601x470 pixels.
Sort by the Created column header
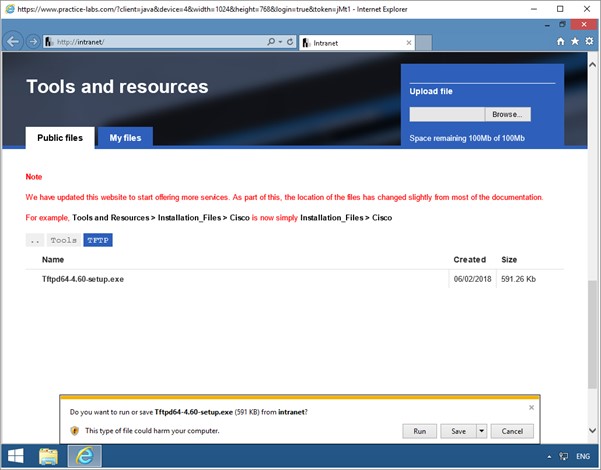click(x=470, y=260)
